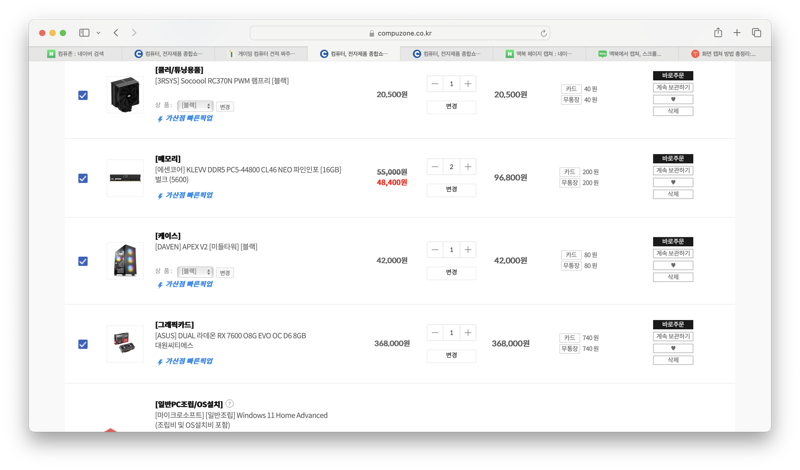The image size is (800, 470).
Task: Open the DAVEN case thumbnail image
Action: 125,261
